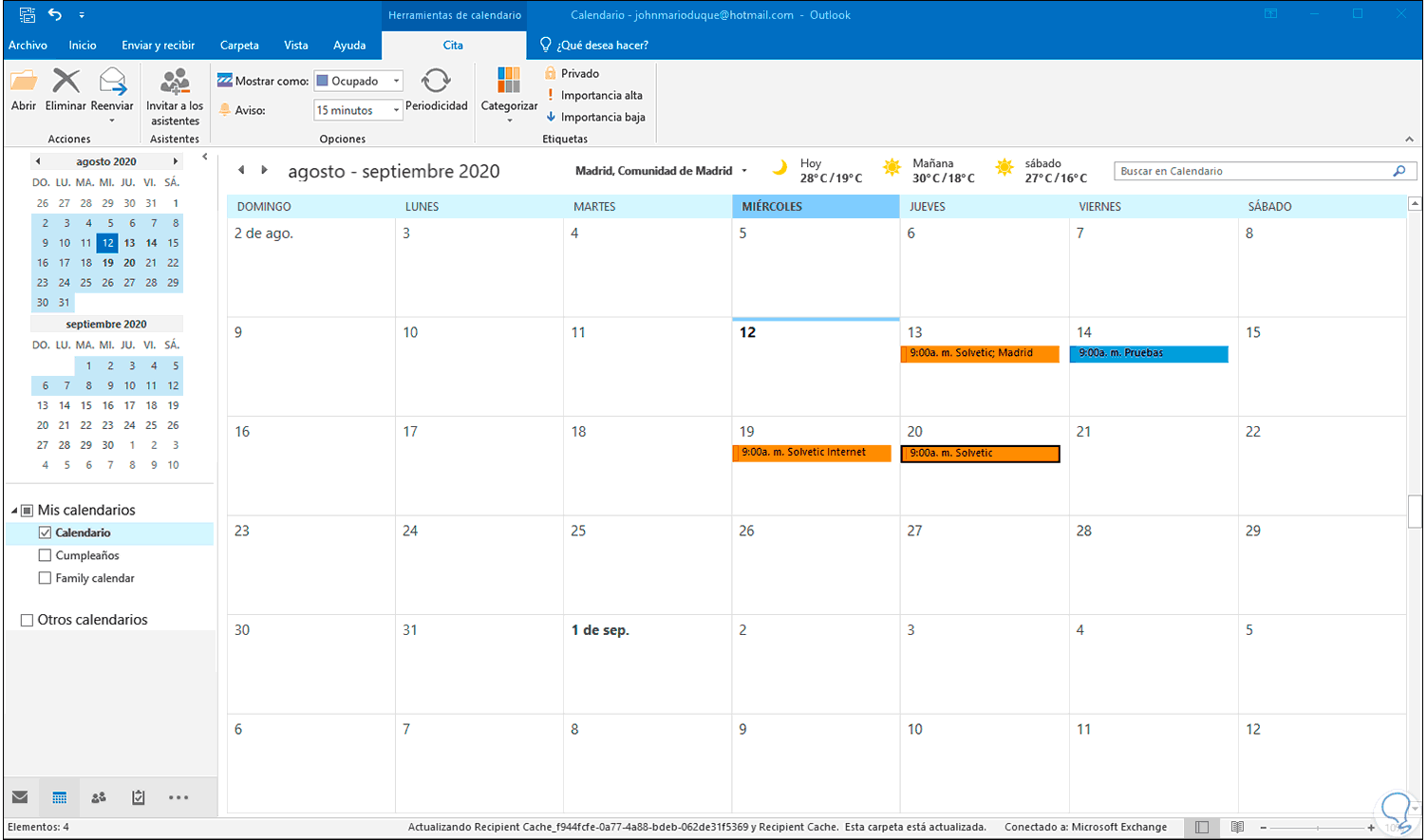This screenshot has height=840, width=1427.
Task: Open People using the contacts icon
Action: [x=99, y=797]
